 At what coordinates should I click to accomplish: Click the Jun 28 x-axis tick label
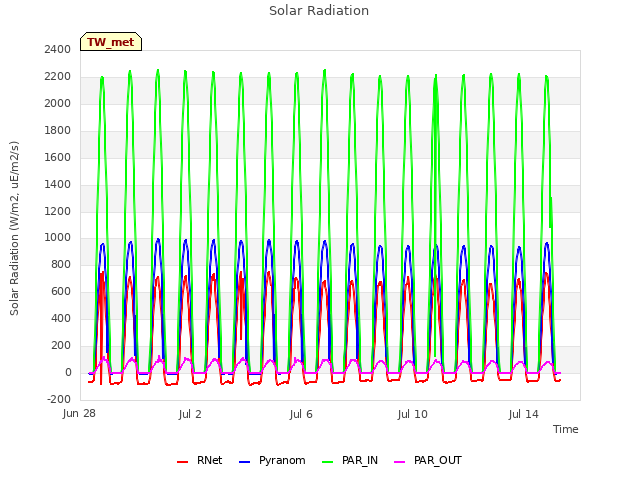coord(79,414)
